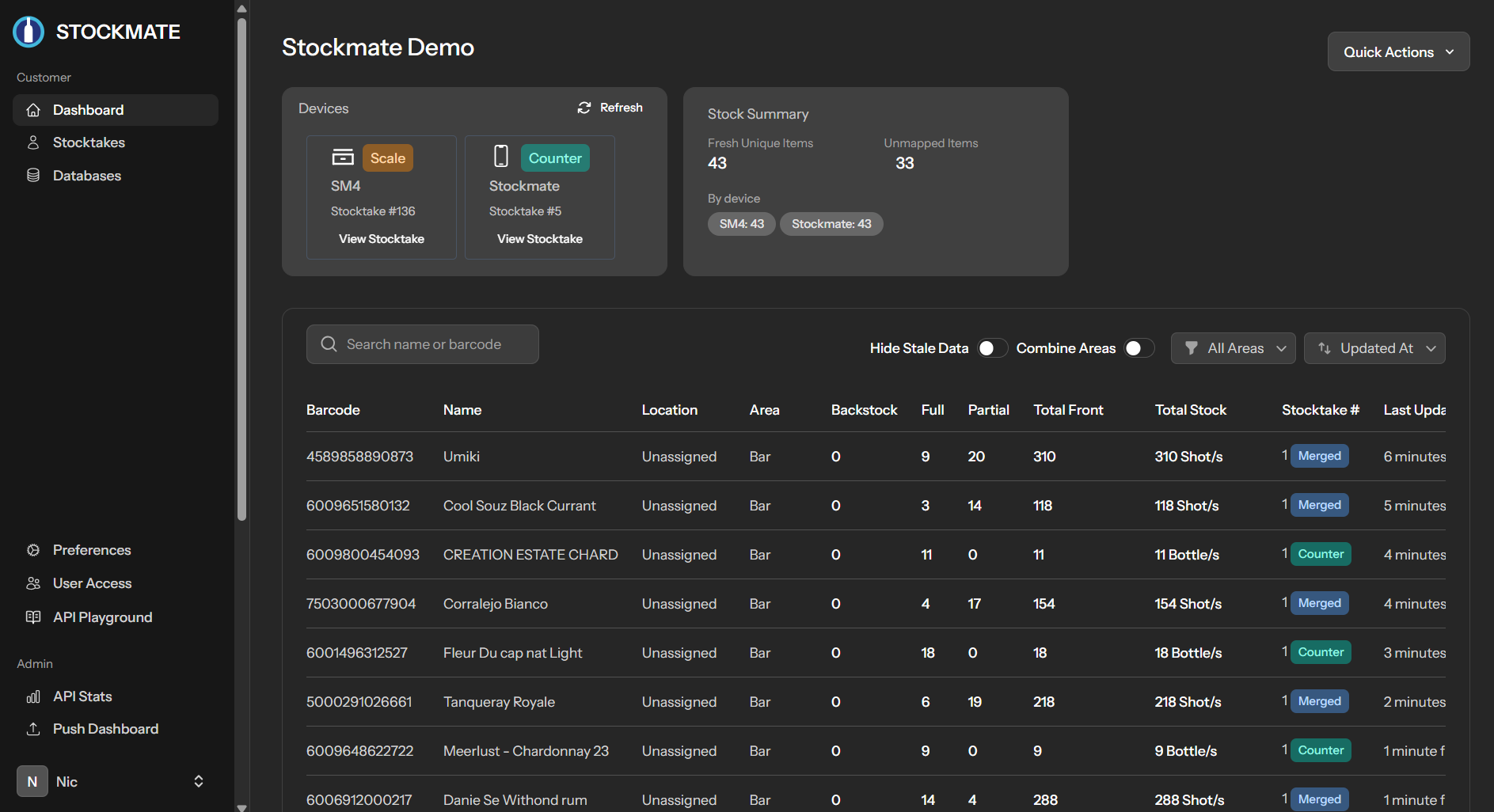The width and height of the screenshot is (1494, 812).
Task: Open Push Dashboard in the sidebar
Action: click(116, 729)
